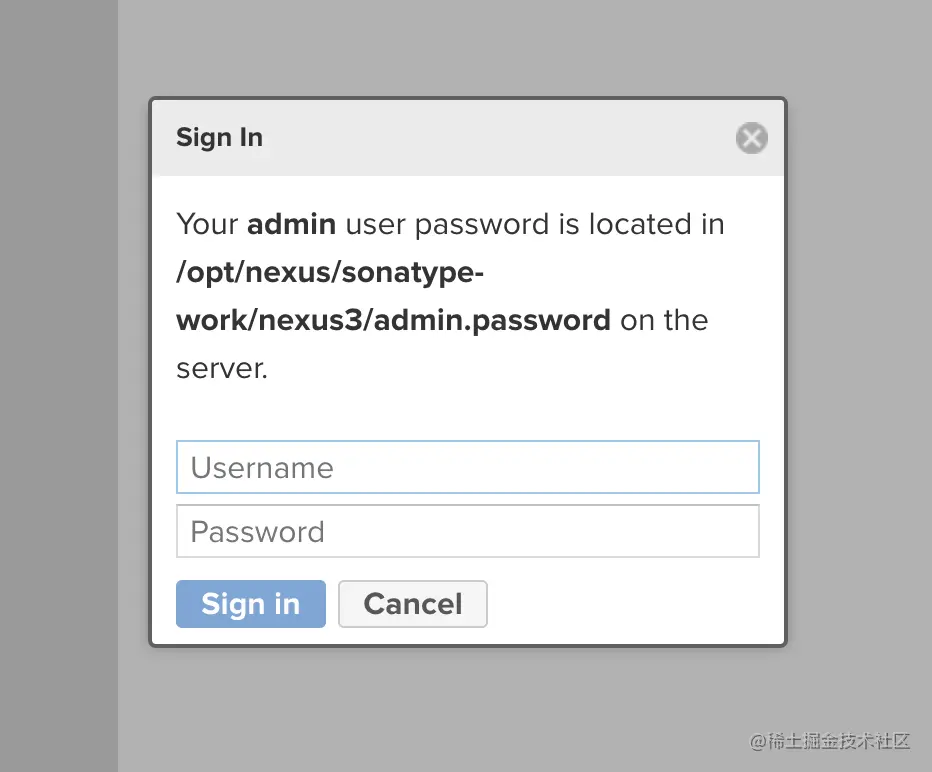Click the "/opt/nexus/sonatype-" path line

(330, 272)
